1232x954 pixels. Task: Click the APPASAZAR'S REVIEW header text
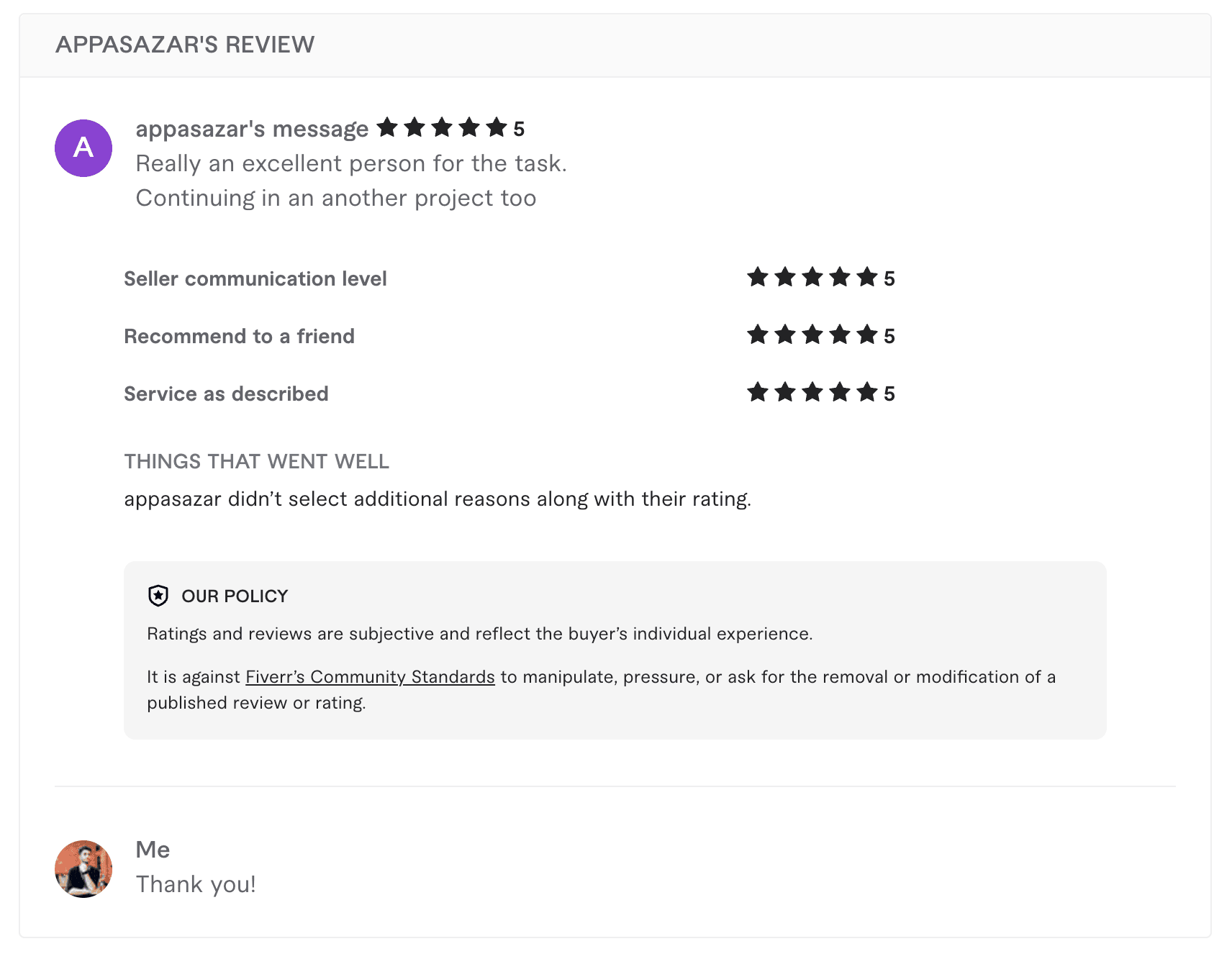point(185,45)
